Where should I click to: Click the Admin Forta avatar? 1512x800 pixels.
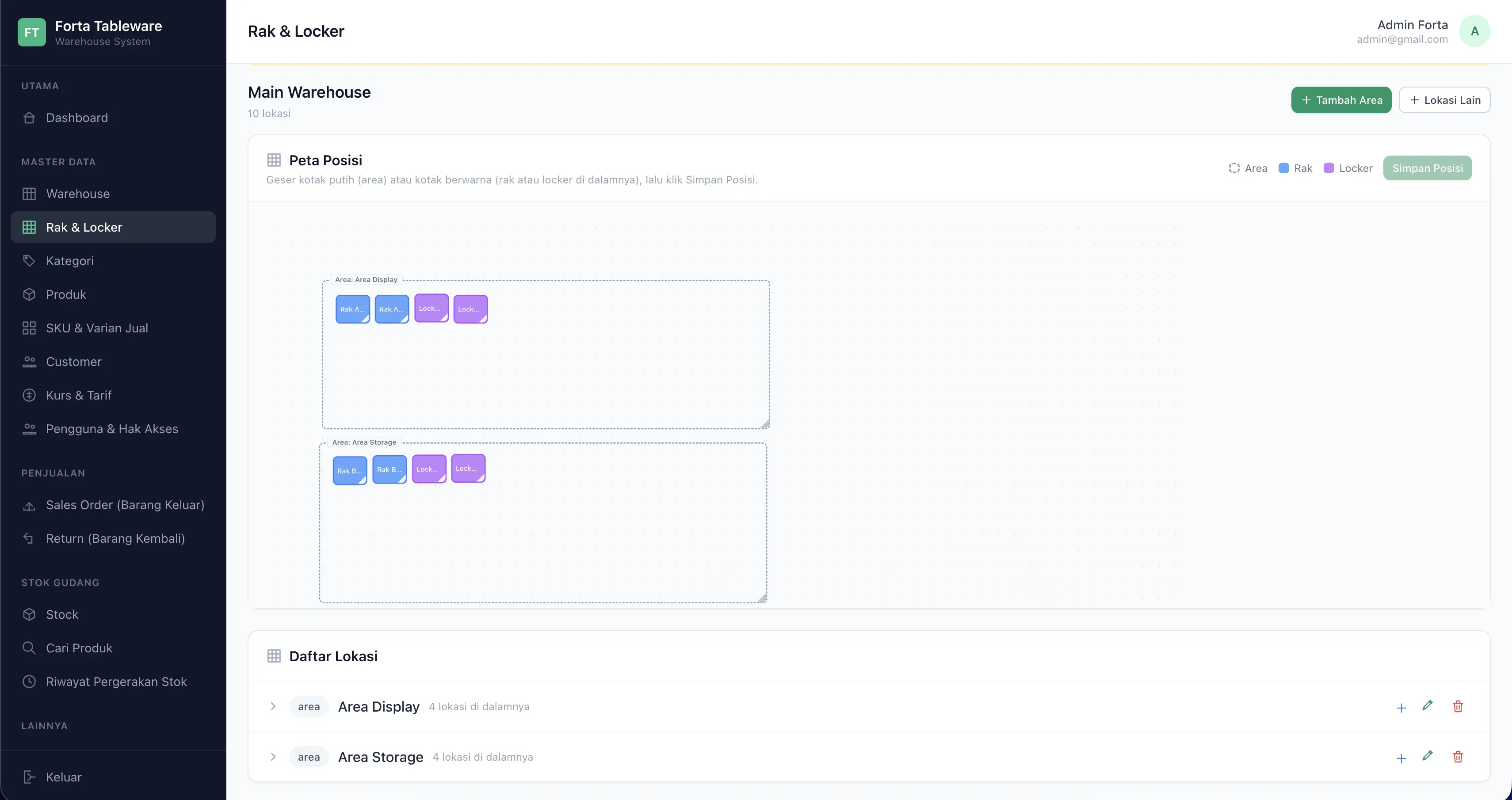(x=1474, y=31)
